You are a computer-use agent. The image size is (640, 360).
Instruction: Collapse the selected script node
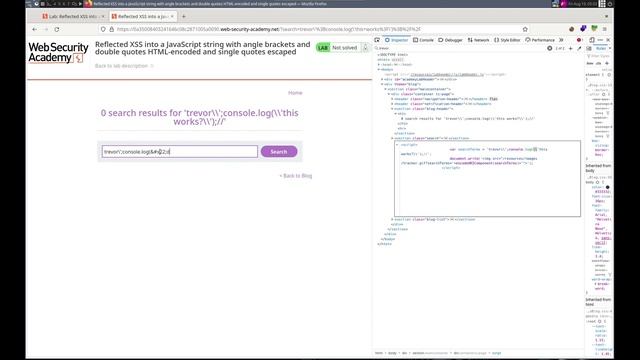397,144
